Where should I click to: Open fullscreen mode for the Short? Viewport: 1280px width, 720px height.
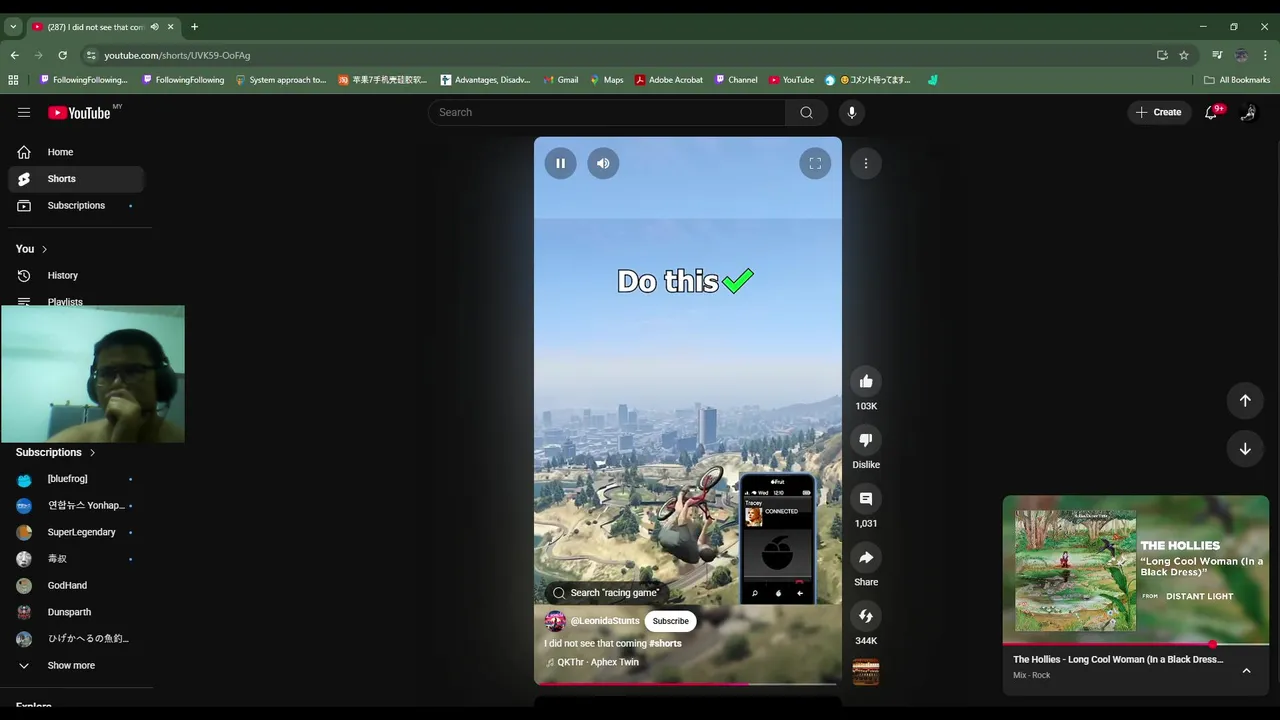click(815, 163)
